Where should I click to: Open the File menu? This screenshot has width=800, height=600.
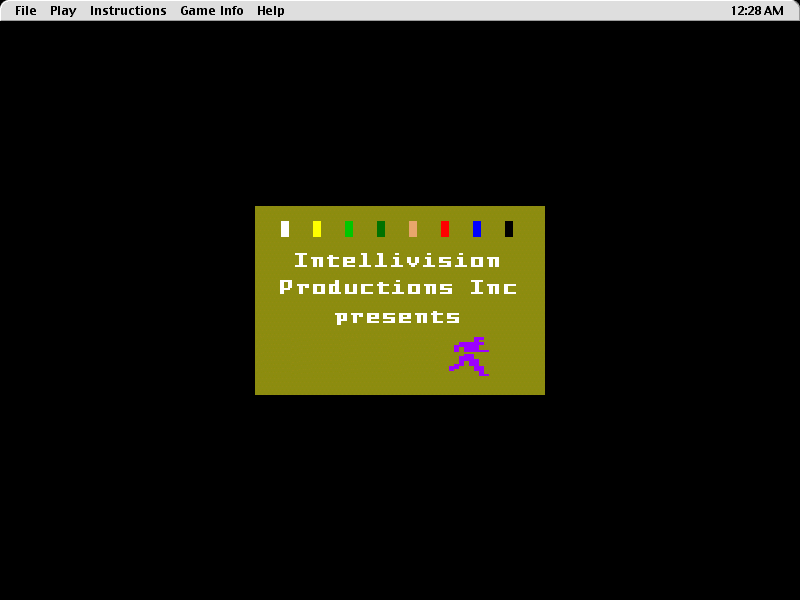click(26, 11)
